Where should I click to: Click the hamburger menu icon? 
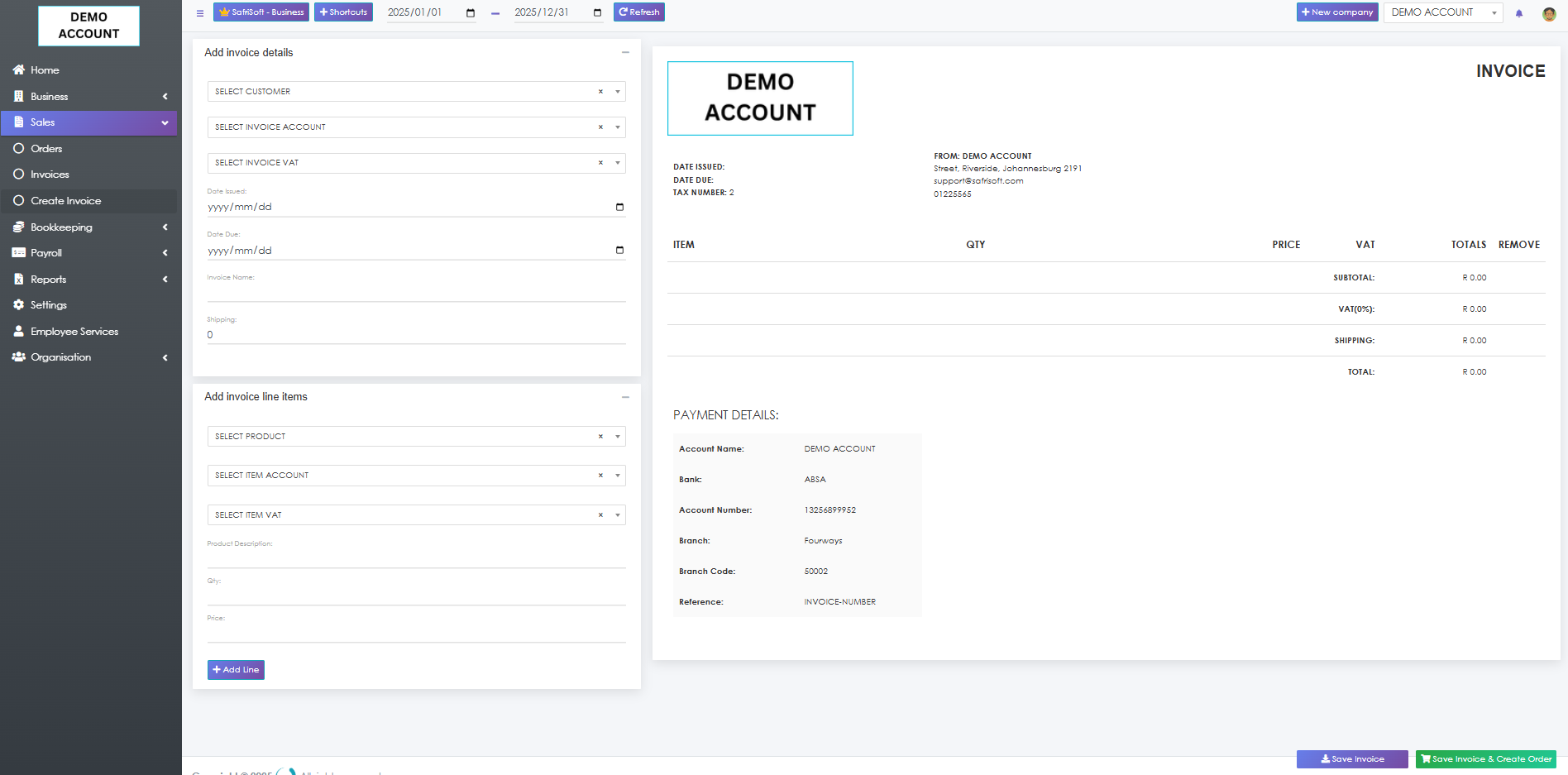click(x=200, y=13)
